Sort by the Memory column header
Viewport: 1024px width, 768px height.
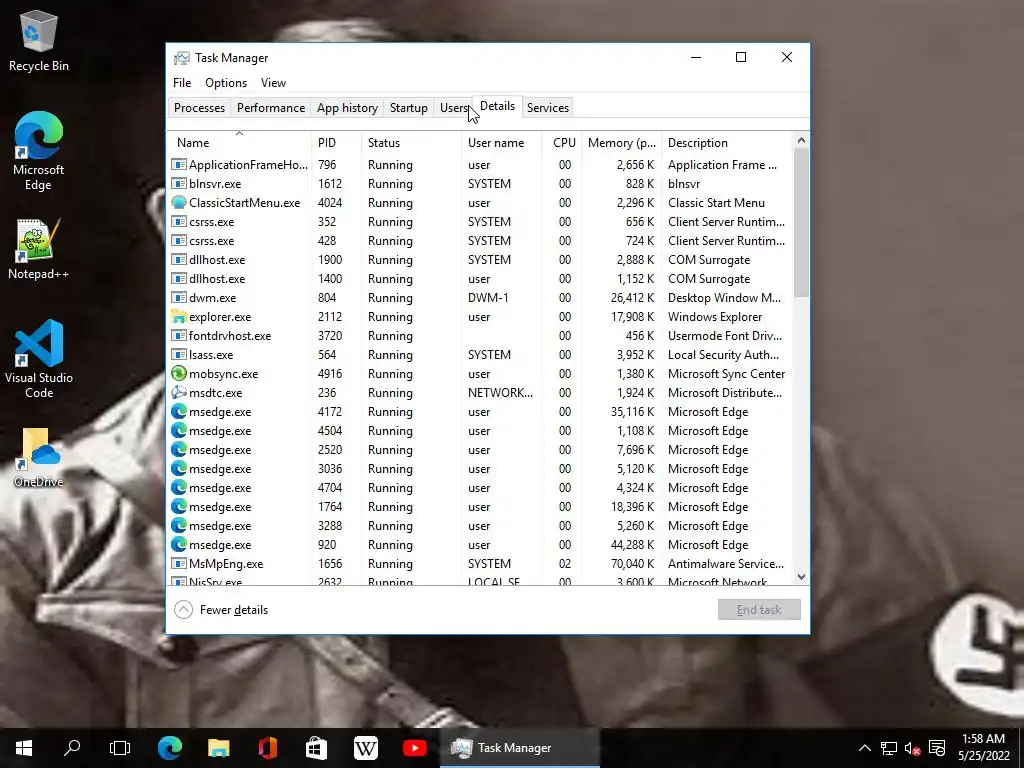(622, 143)
